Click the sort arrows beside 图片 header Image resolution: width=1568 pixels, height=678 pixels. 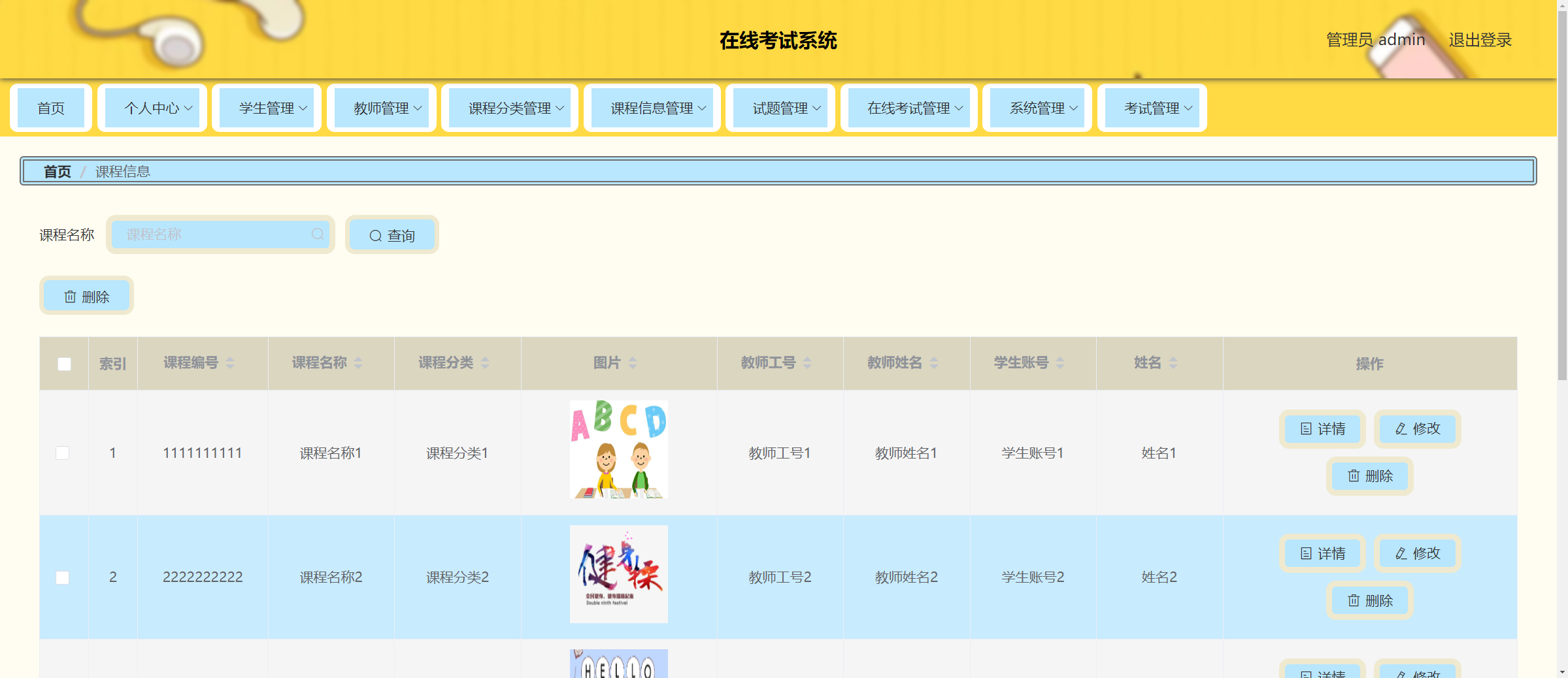click(x=633, y=363)
